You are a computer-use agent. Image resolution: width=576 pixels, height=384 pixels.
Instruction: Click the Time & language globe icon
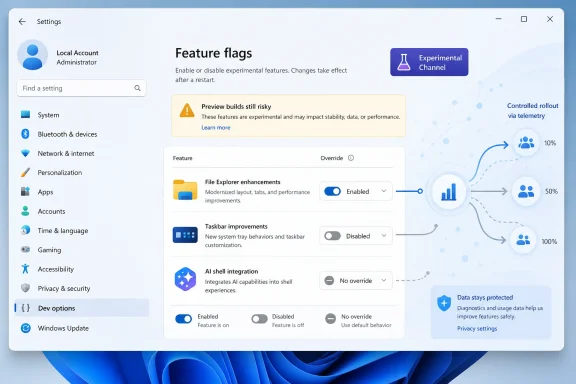tap(25, 230)
